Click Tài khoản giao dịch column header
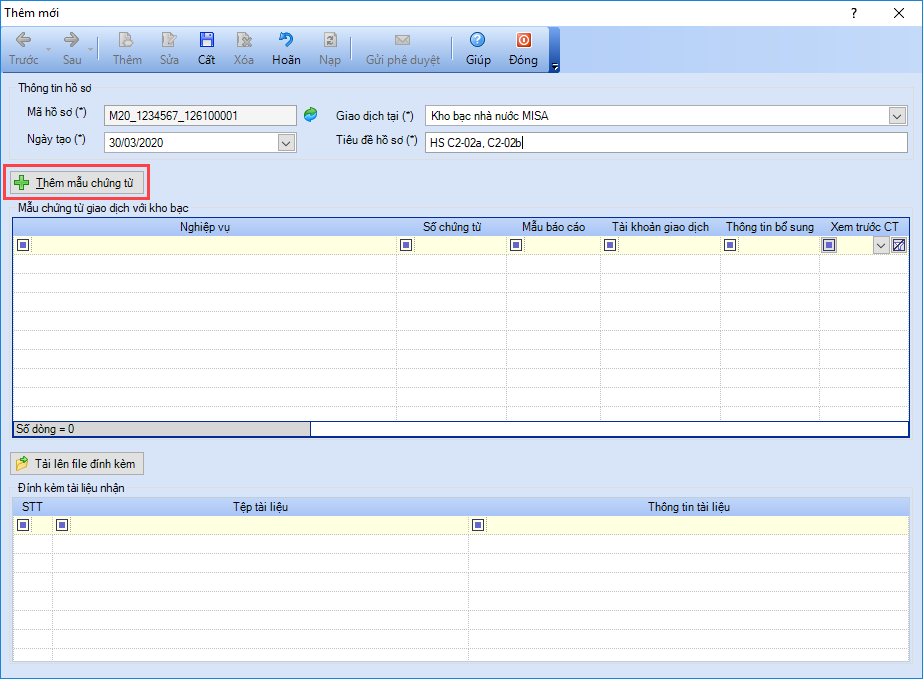 (x=660, y=227)
